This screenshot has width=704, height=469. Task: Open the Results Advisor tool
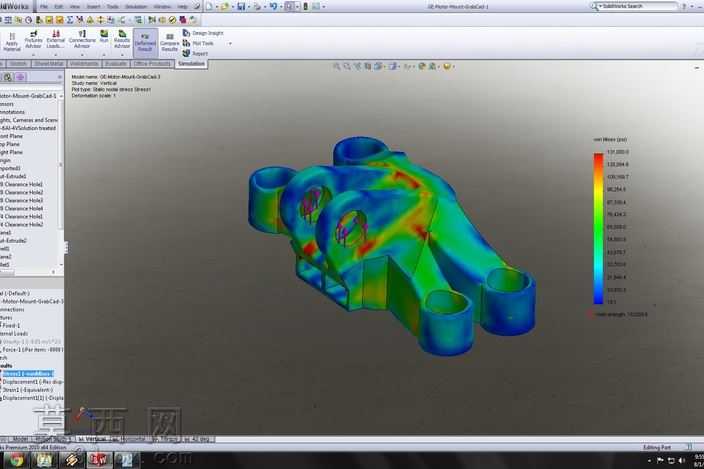[122, 40]
